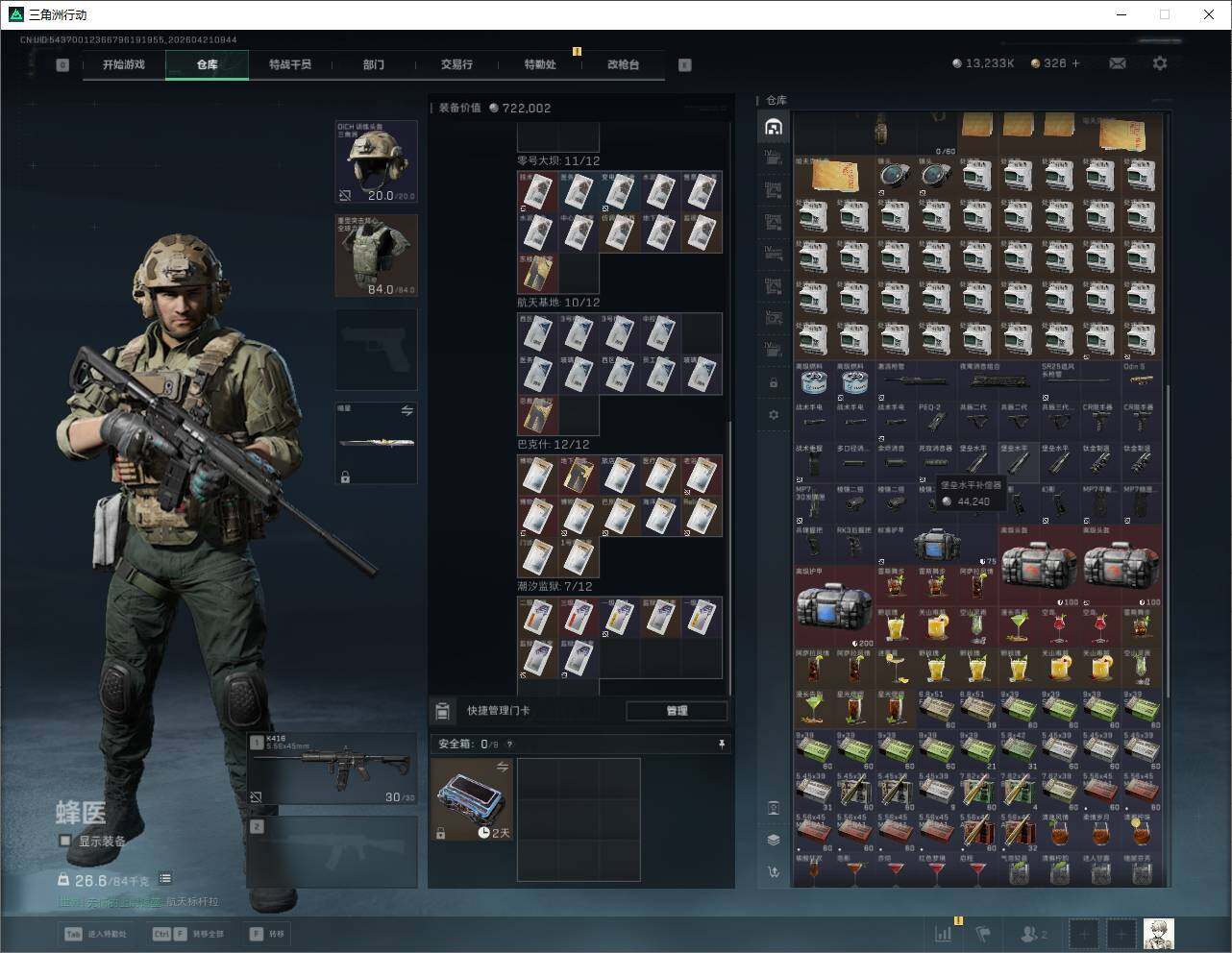
Task: Open the stats bar chart icon
Action: 945,933
